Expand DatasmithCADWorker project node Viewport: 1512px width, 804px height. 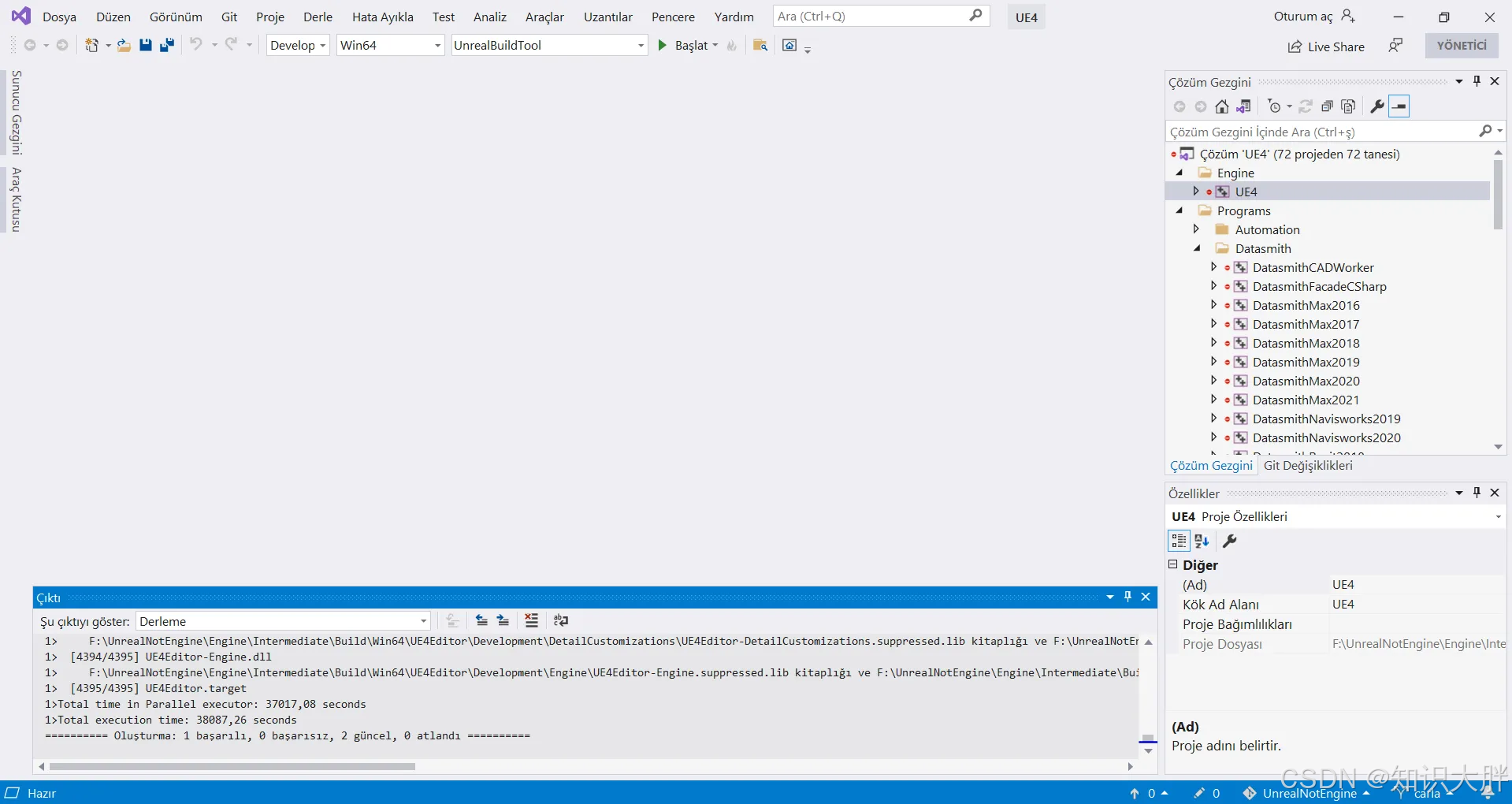[x=1214, y=267]
